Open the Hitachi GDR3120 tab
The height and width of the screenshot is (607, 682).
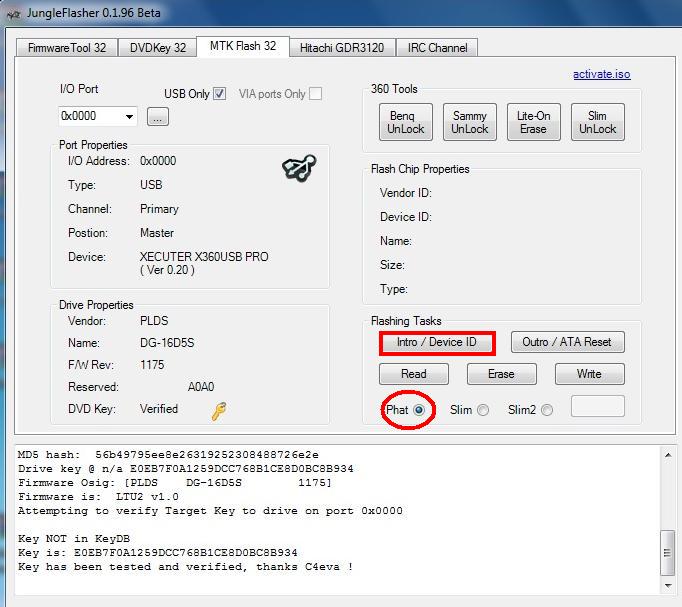[x=342, y=47]
